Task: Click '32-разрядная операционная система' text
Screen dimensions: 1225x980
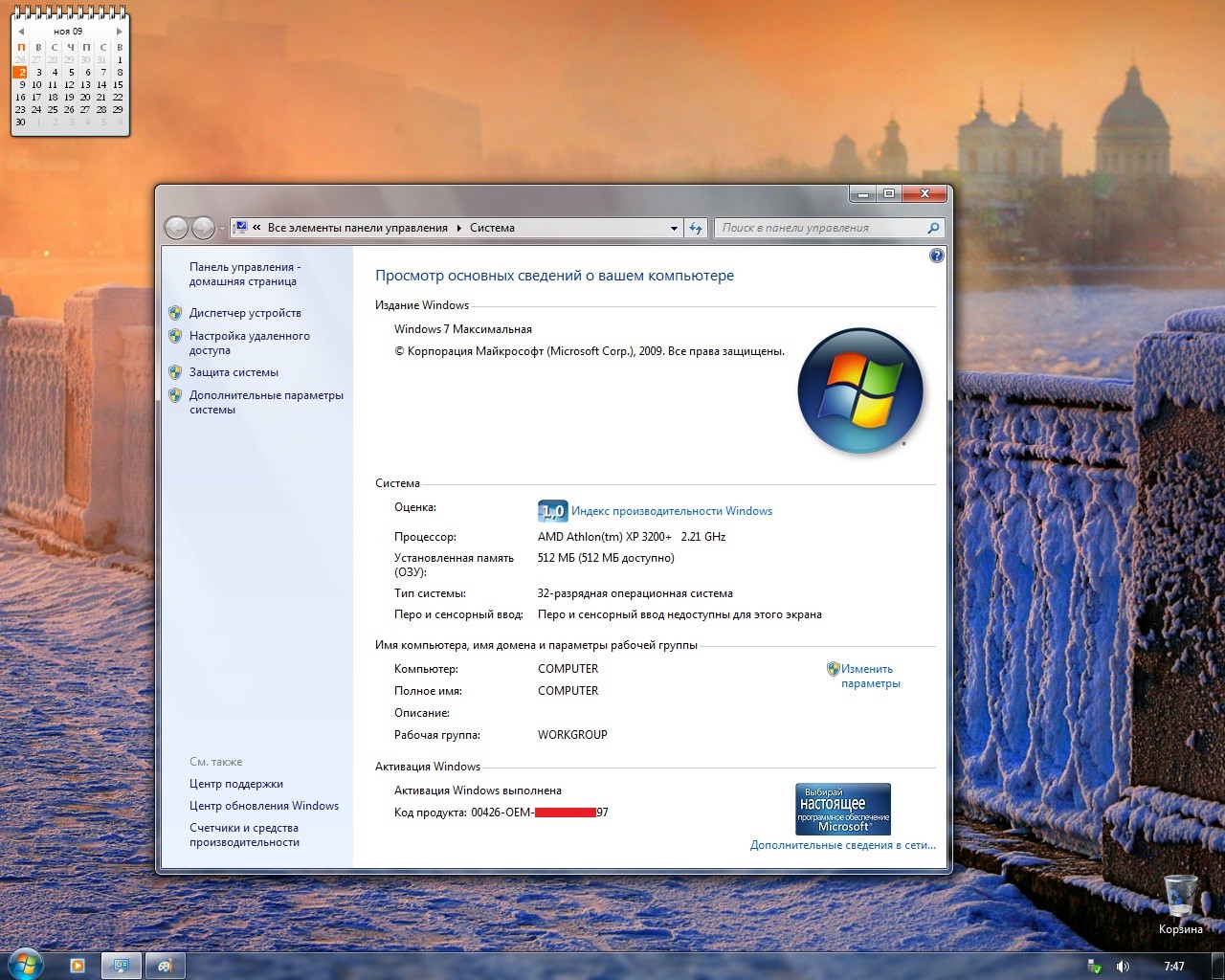Action: coord(635,593)
